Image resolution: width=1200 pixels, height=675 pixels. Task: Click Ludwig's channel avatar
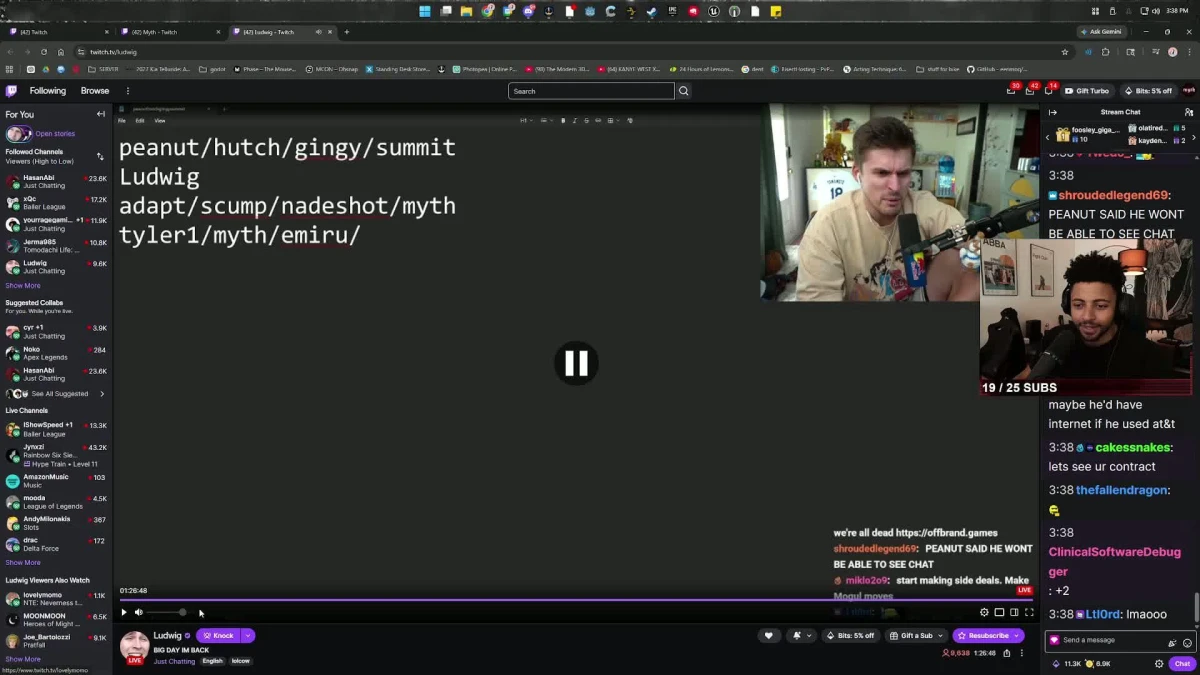click(x=134, y=646)
